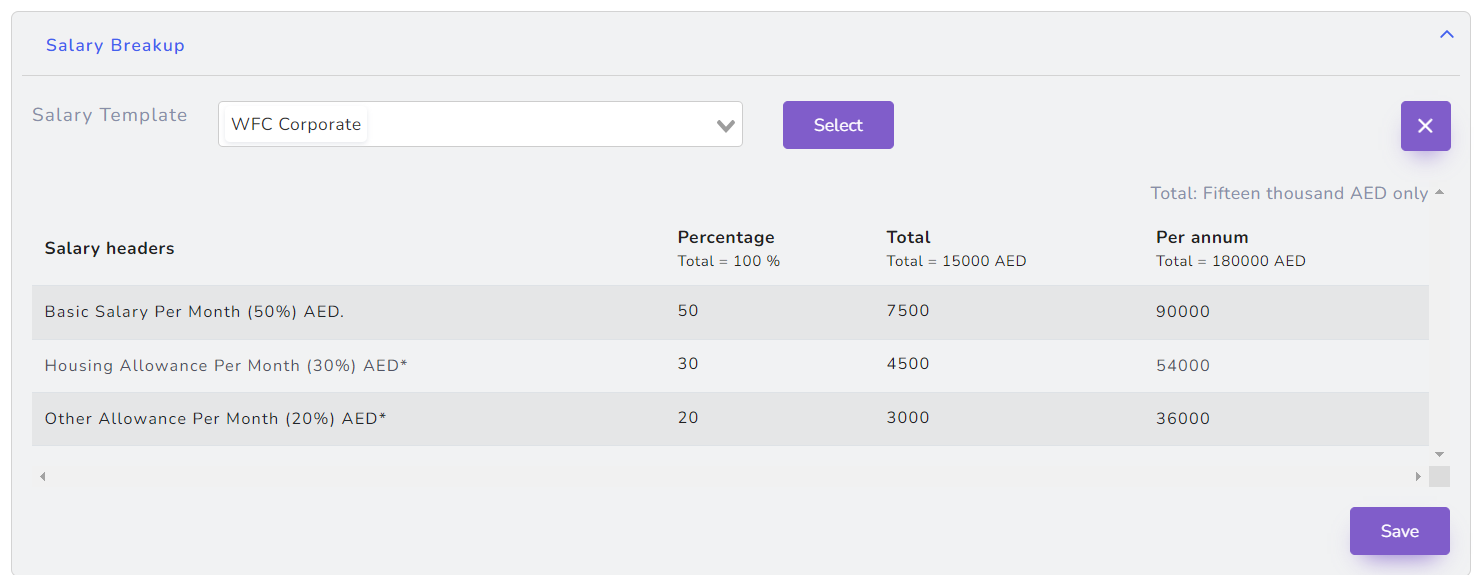Click the vertical scrollbar down arrow
The image size is (1479, 575).
(x=1439, y=455)
